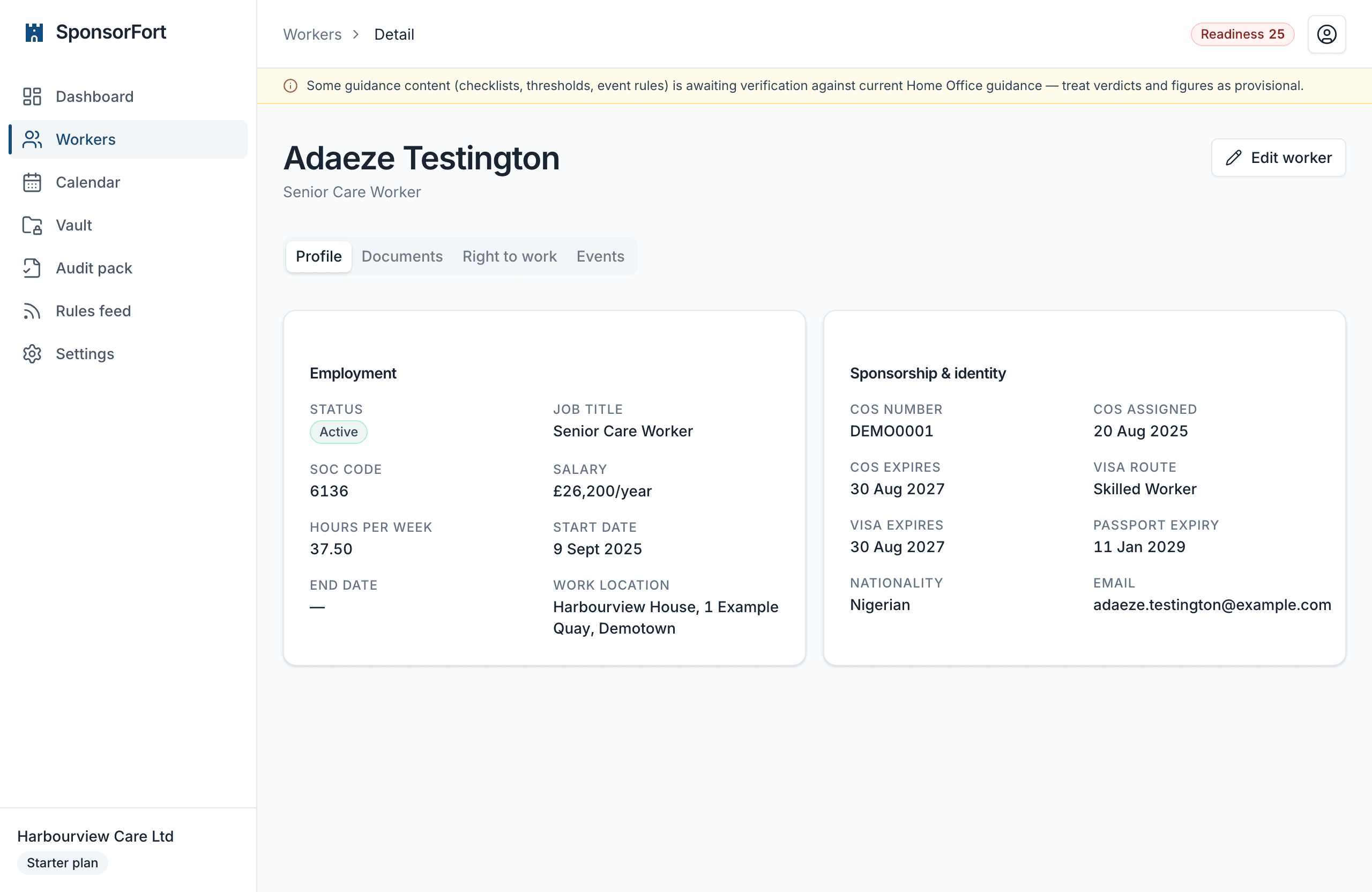Click the Vault locked-folder icon
Screen dimensions: 1372x892
click(32, 225)
